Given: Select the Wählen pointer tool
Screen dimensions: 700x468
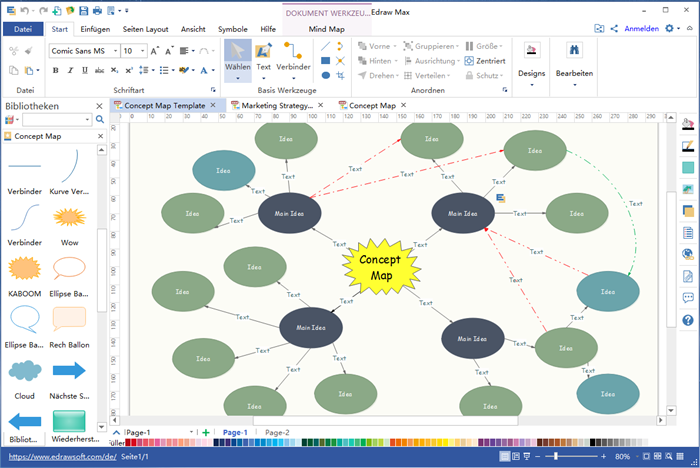Looking at the screenshot, I should point(238,56).
